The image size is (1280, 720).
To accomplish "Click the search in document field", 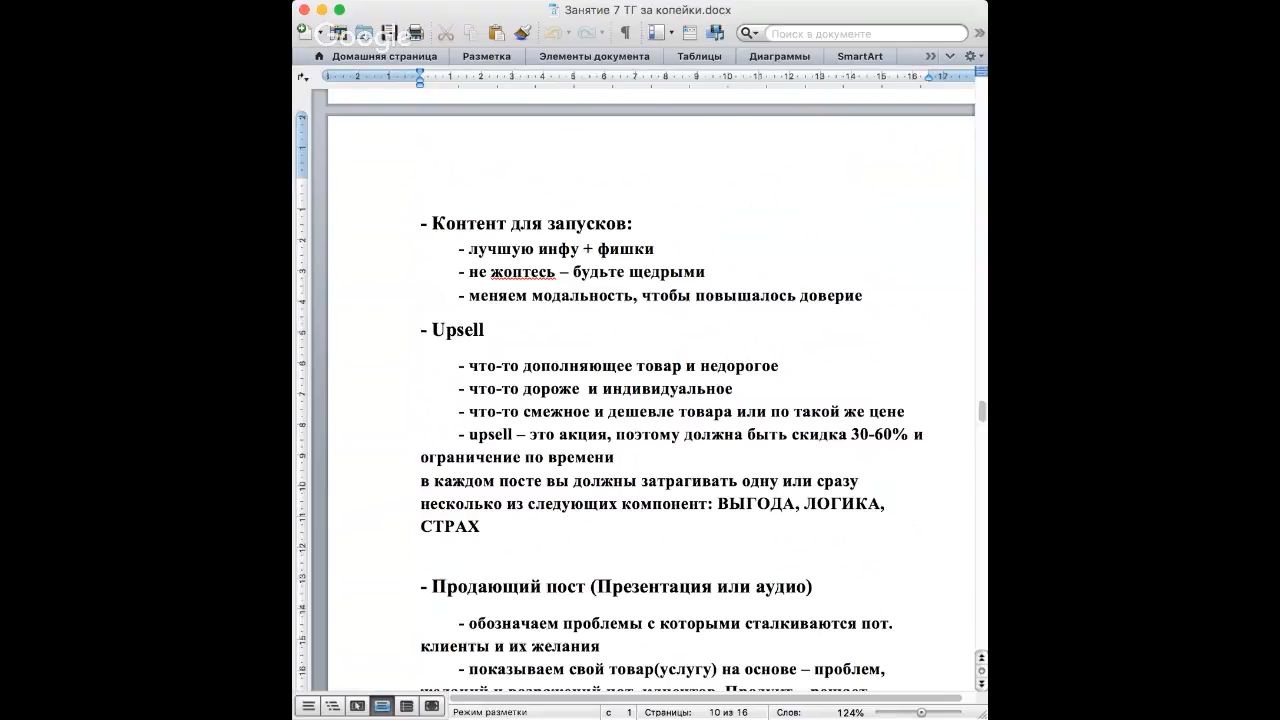I will point(866,34).
